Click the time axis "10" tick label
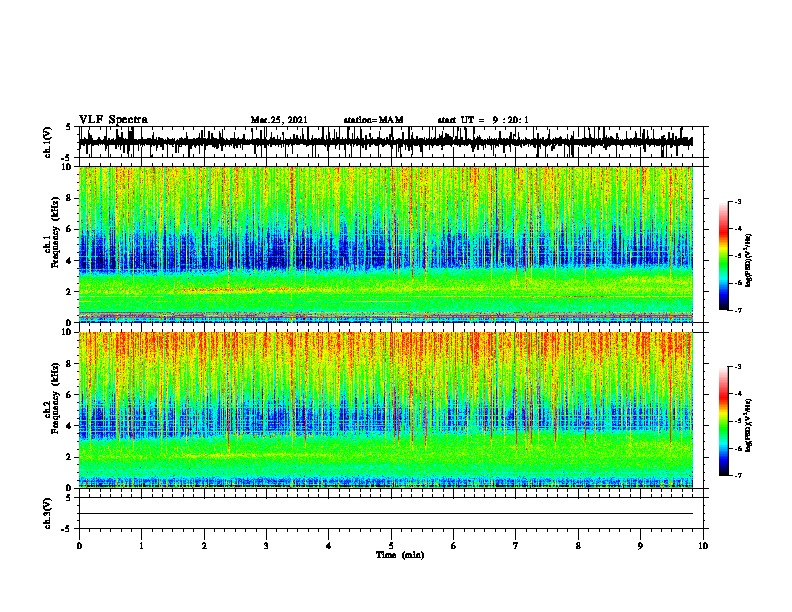Viewport: 792px width, 612px height. (703, 546)
